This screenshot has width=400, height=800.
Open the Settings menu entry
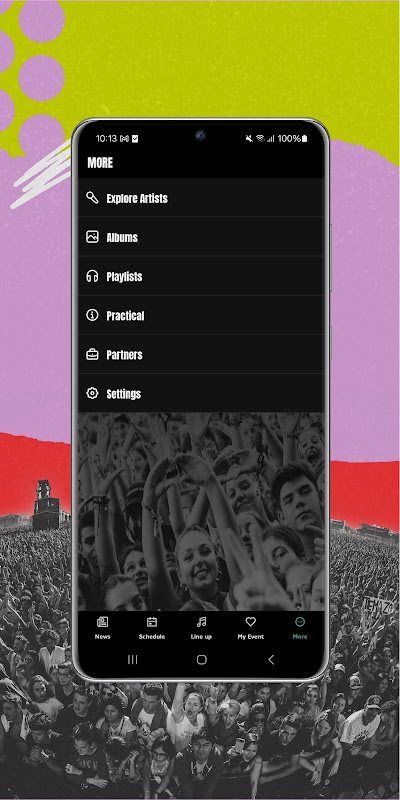click(x=201, y=393)
